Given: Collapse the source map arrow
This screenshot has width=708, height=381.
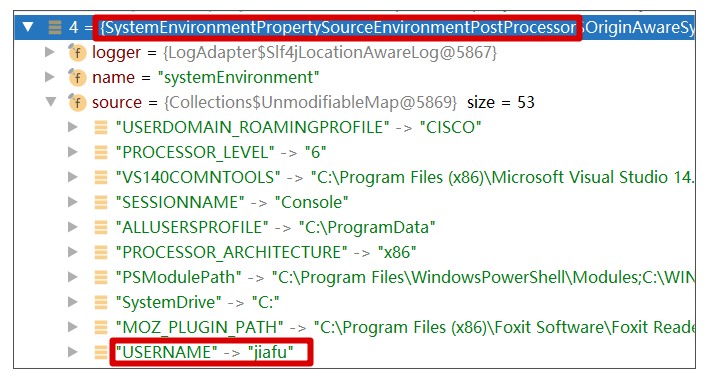Looking at the screenshot, I should (x=51, y=102).
